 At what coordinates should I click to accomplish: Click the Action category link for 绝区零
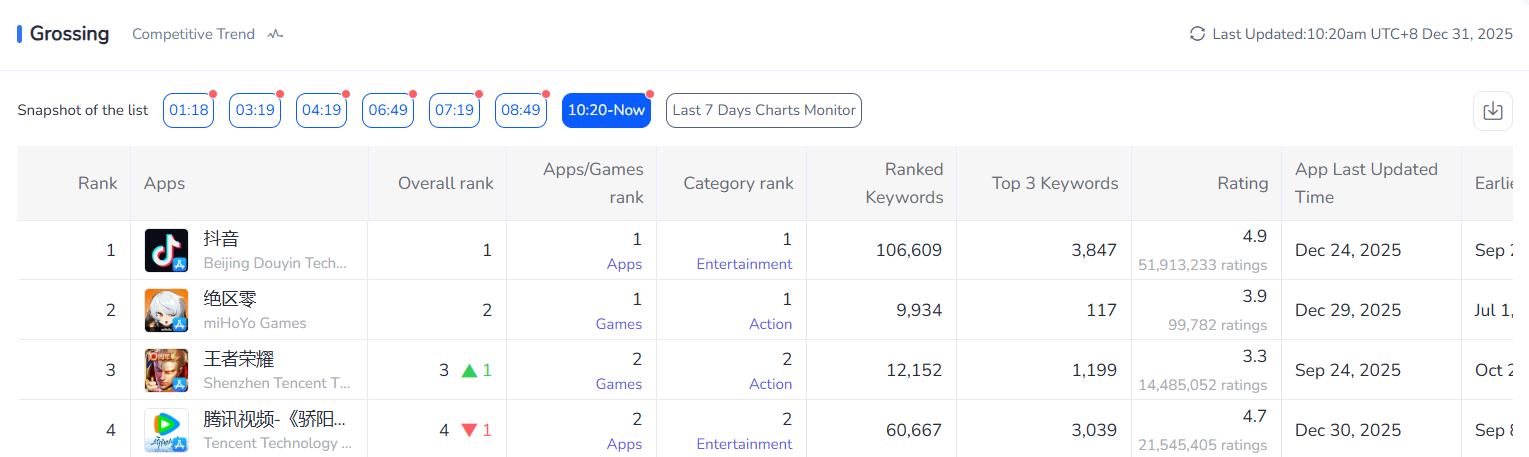(770, 324)
